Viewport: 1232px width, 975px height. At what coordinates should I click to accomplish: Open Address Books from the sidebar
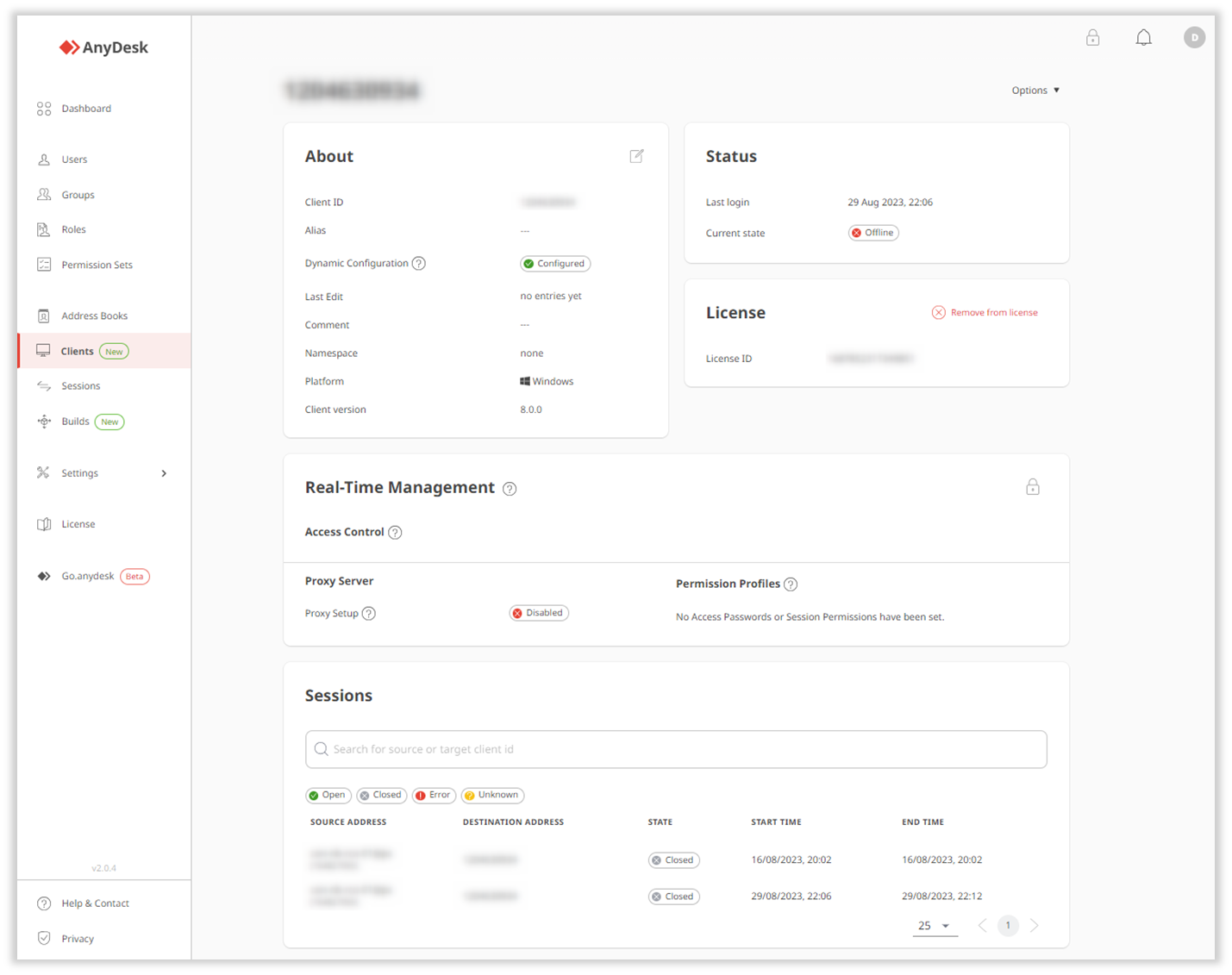pos(94,316)
